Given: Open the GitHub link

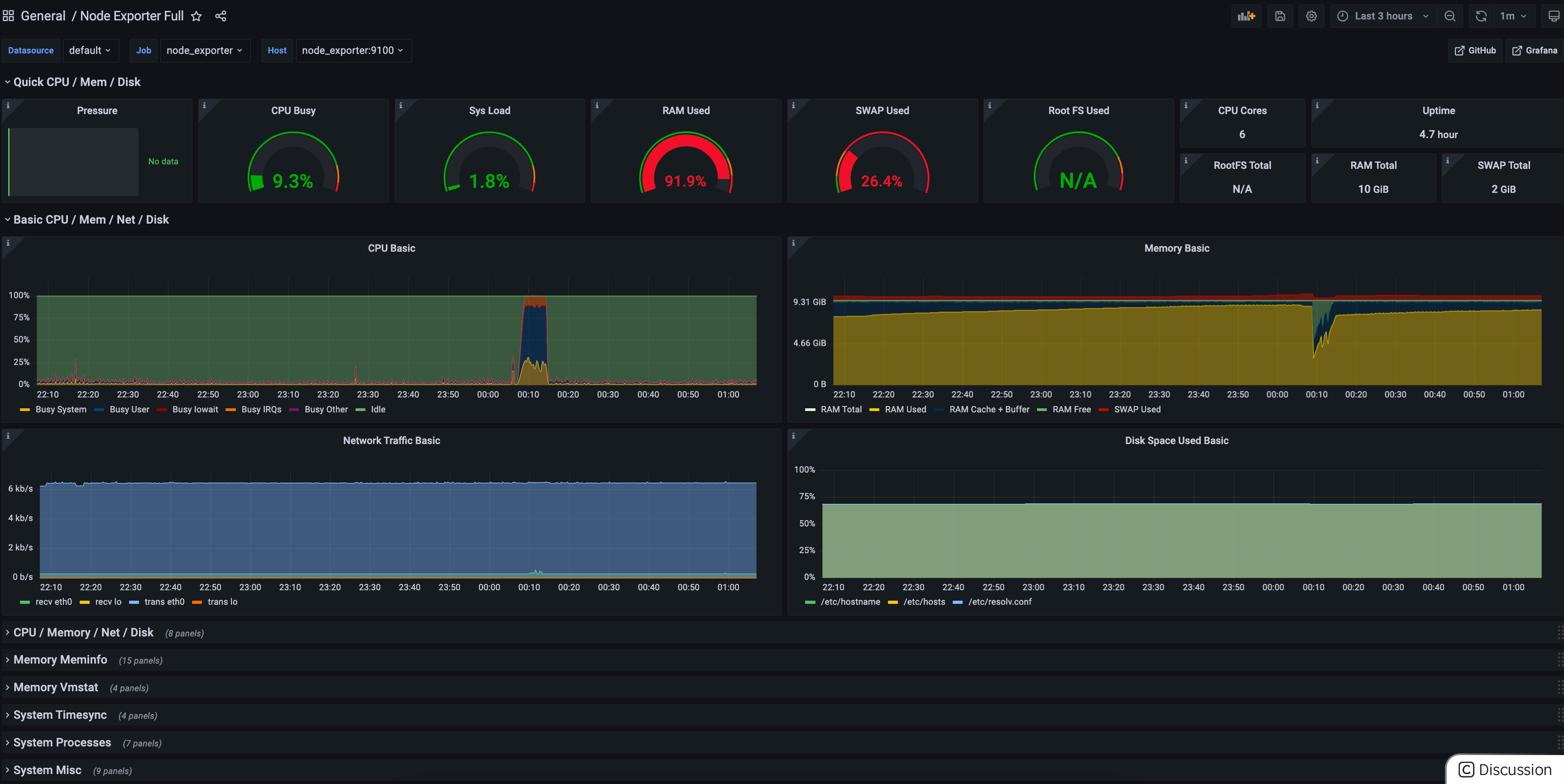Looking at the screenshot, I should (1475, 50).
